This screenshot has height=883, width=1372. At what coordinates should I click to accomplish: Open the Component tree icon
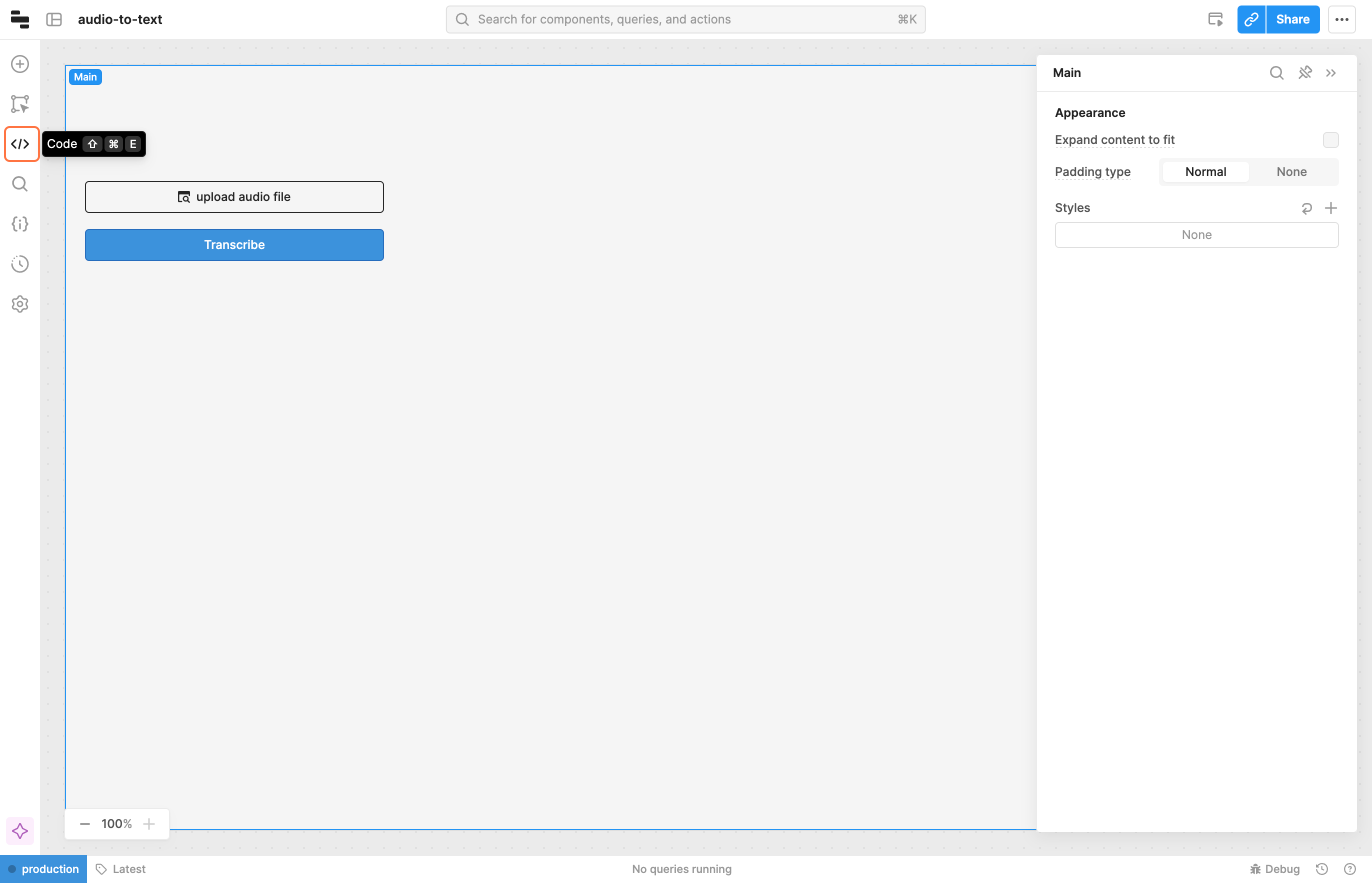20,104
